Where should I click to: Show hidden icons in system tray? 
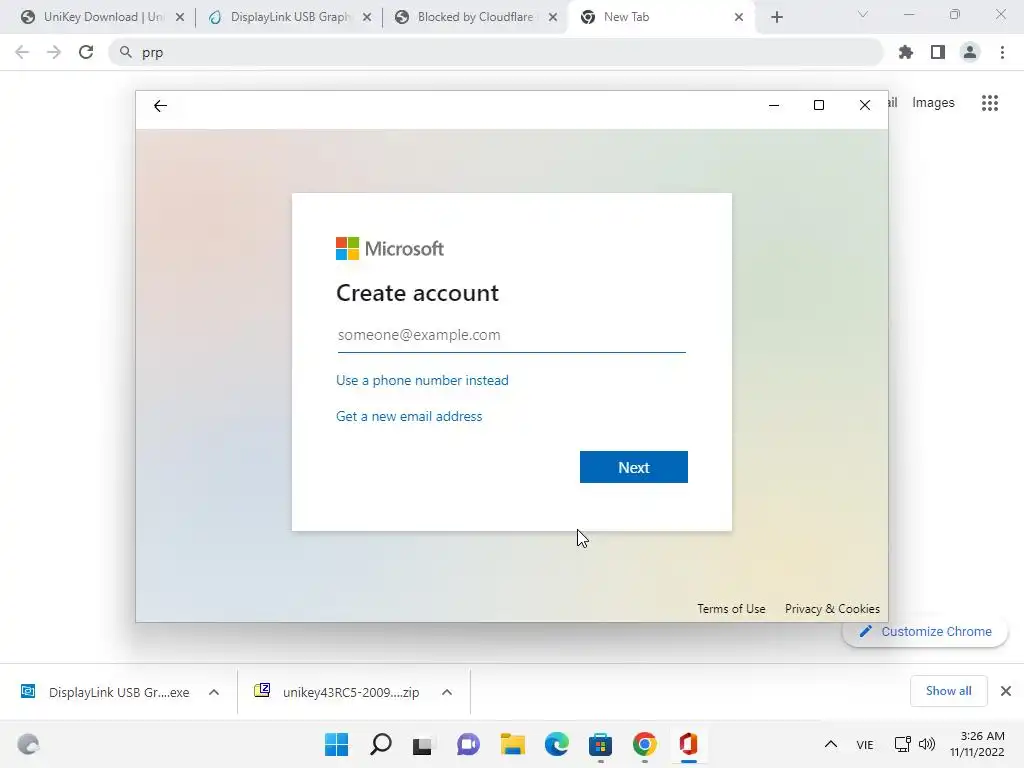[x=831, y=744]
